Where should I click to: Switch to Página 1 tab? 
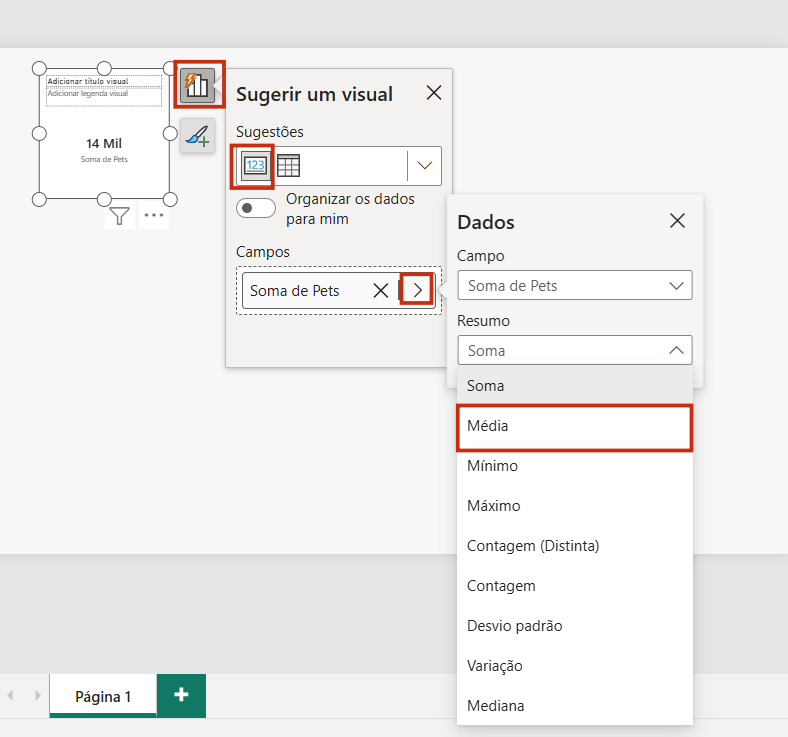pyautogui.click(x=103, y=696)
